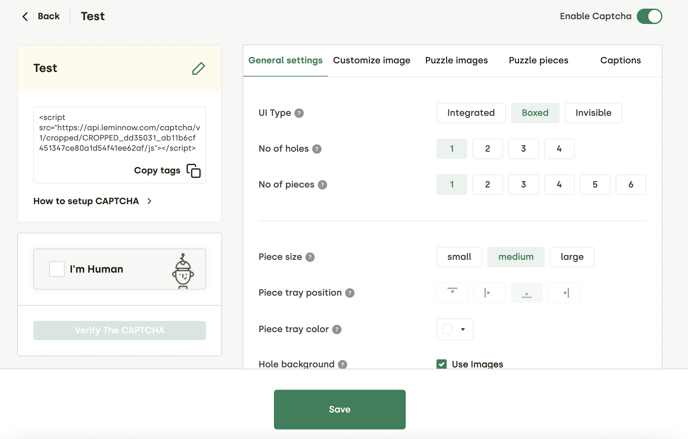Check the I'm Human checkbox
This screenshot has height=439, width=688.
tap(57, 269)
